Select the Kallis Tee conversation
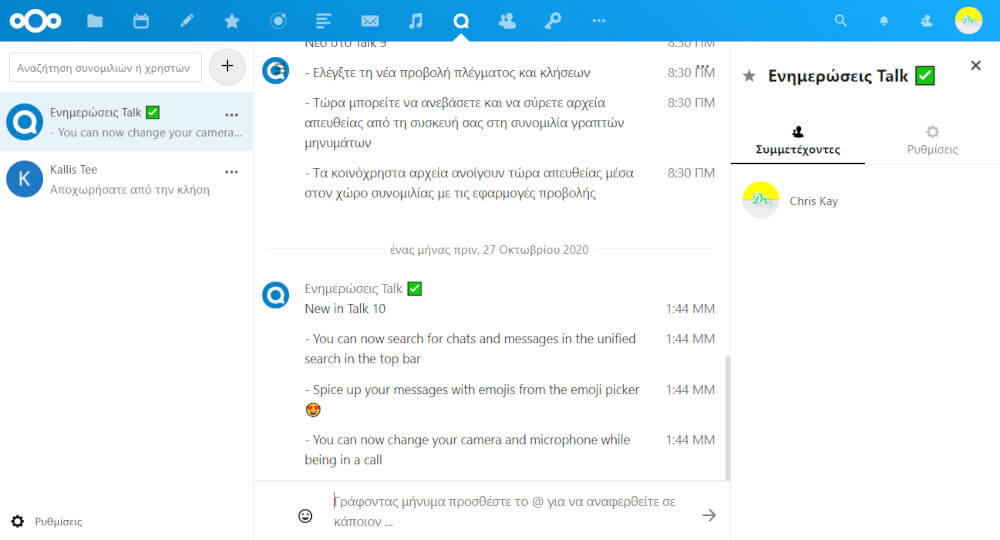The height and width of the screenshot is (540, 1000). [126, 179]
